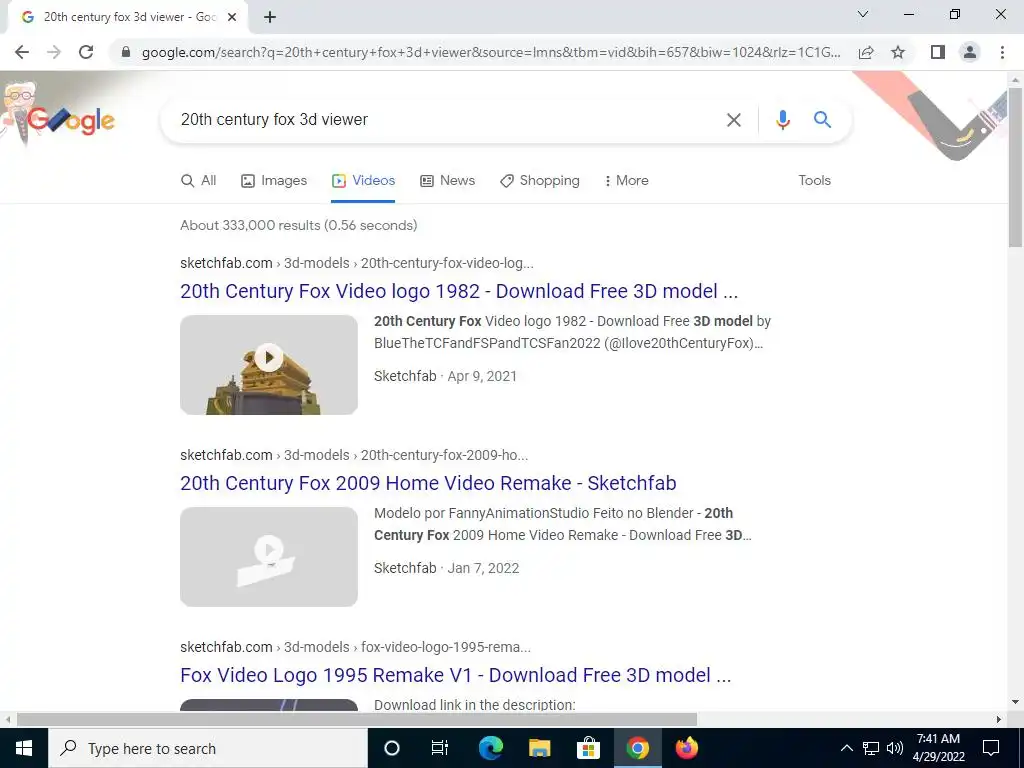Open clock showing 7:41 AM
Screen dimensions: 1024x768
point(938,748)
